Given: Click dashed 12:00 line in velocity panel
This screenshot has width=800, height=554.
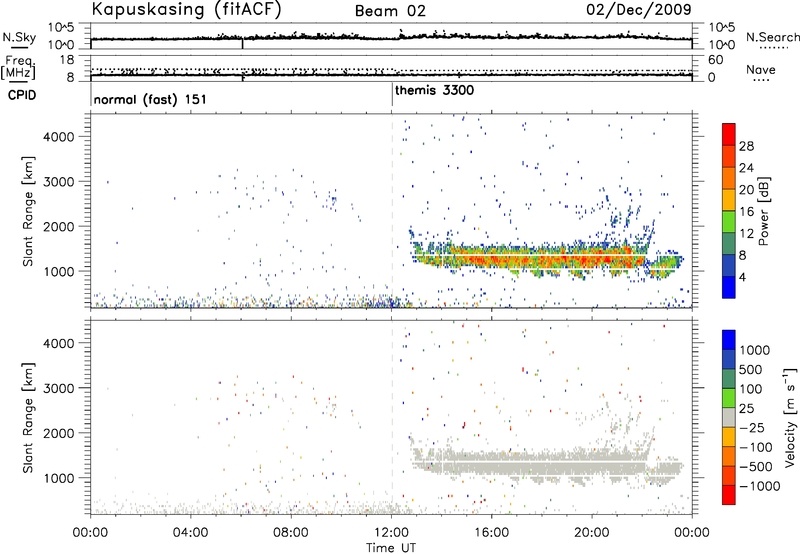Looking at the screenshot, I should [x=392, y=417].
